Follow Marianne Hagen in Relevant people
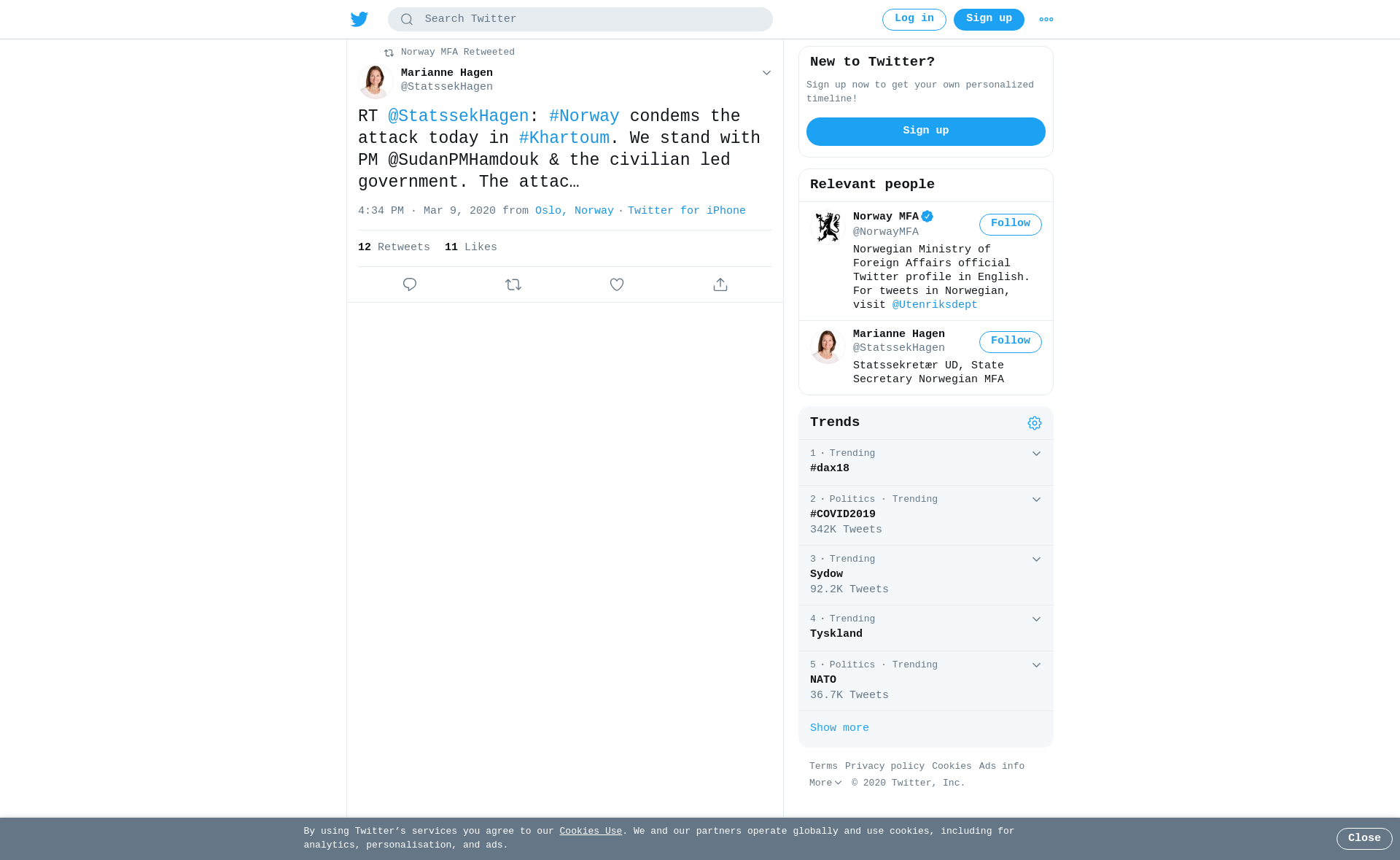Viewport: 1400px width, 860px height. tap(1010, 342)
